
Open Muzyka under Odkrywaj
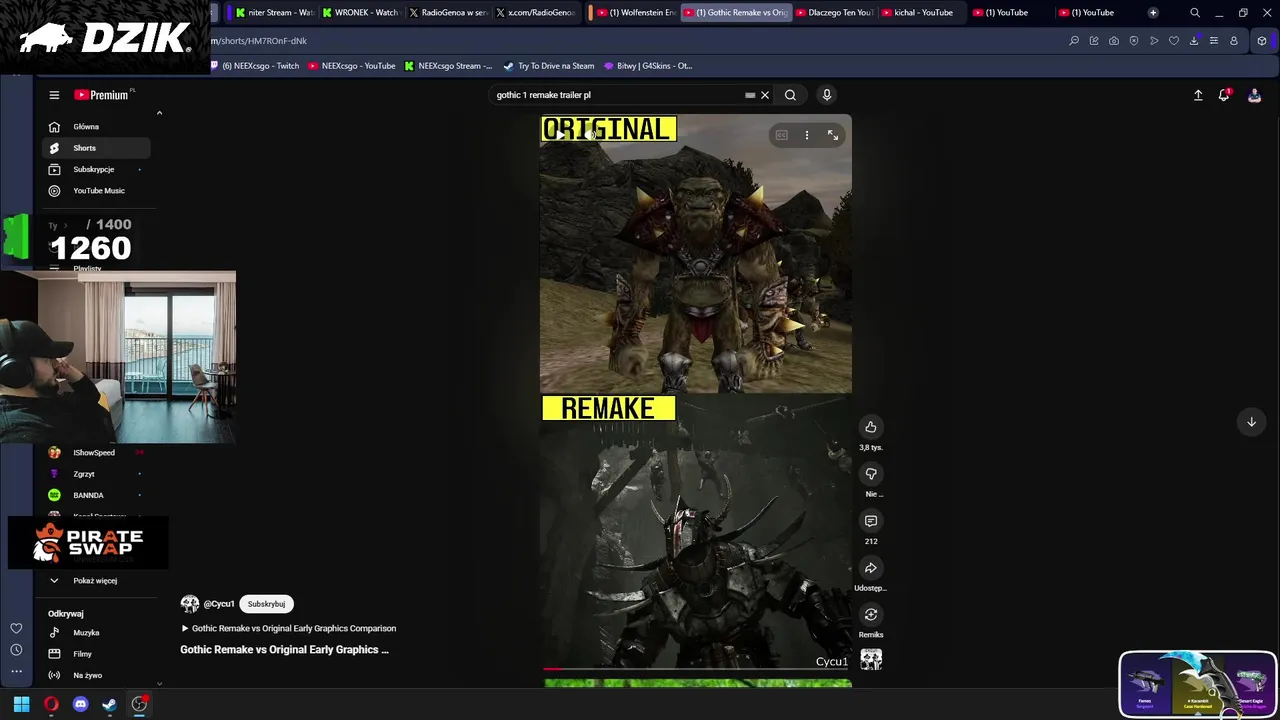coord(96,632)
